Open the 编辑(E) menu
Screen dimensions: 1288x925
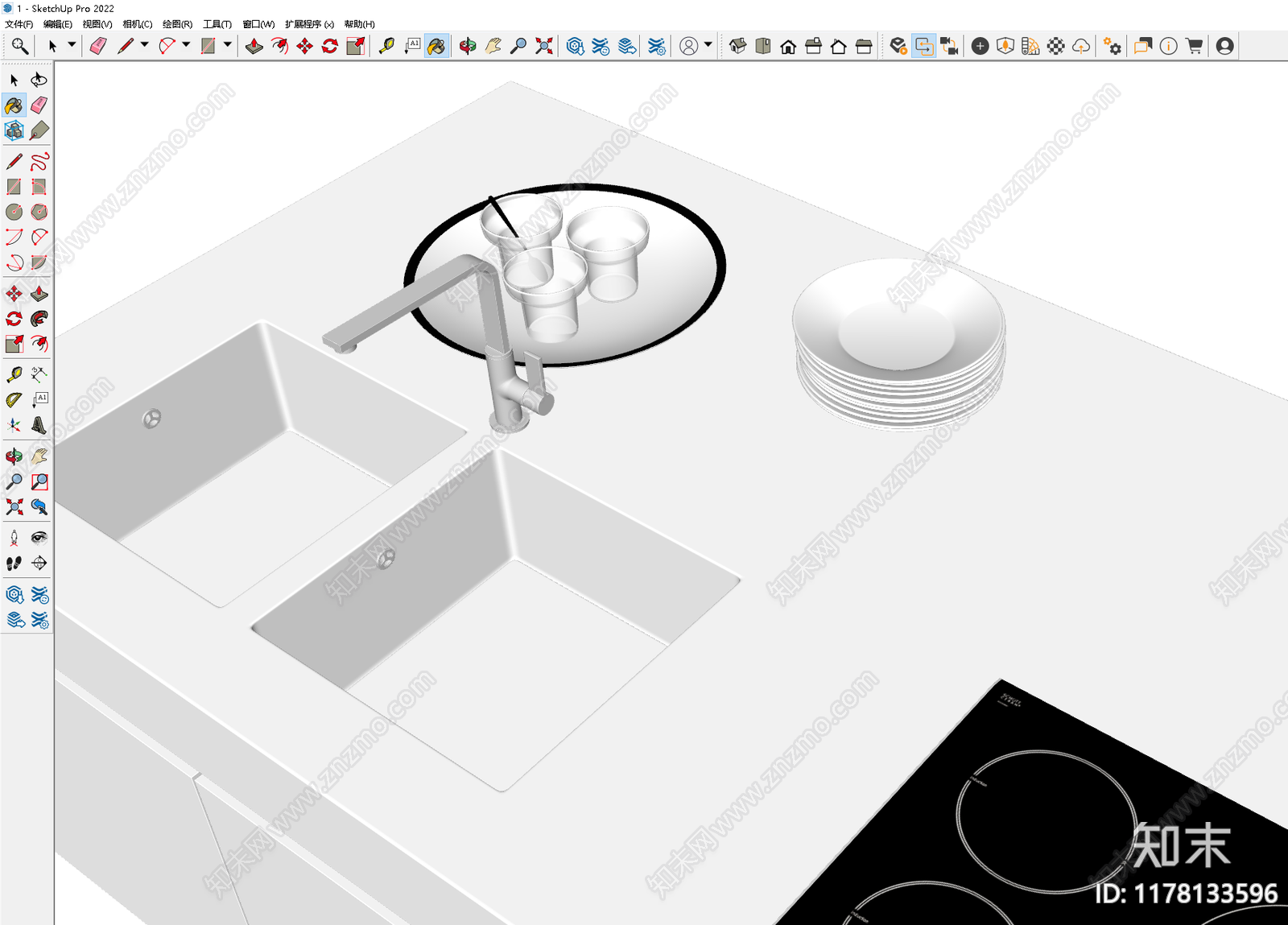pyautogui.click(x=57, y=24)
